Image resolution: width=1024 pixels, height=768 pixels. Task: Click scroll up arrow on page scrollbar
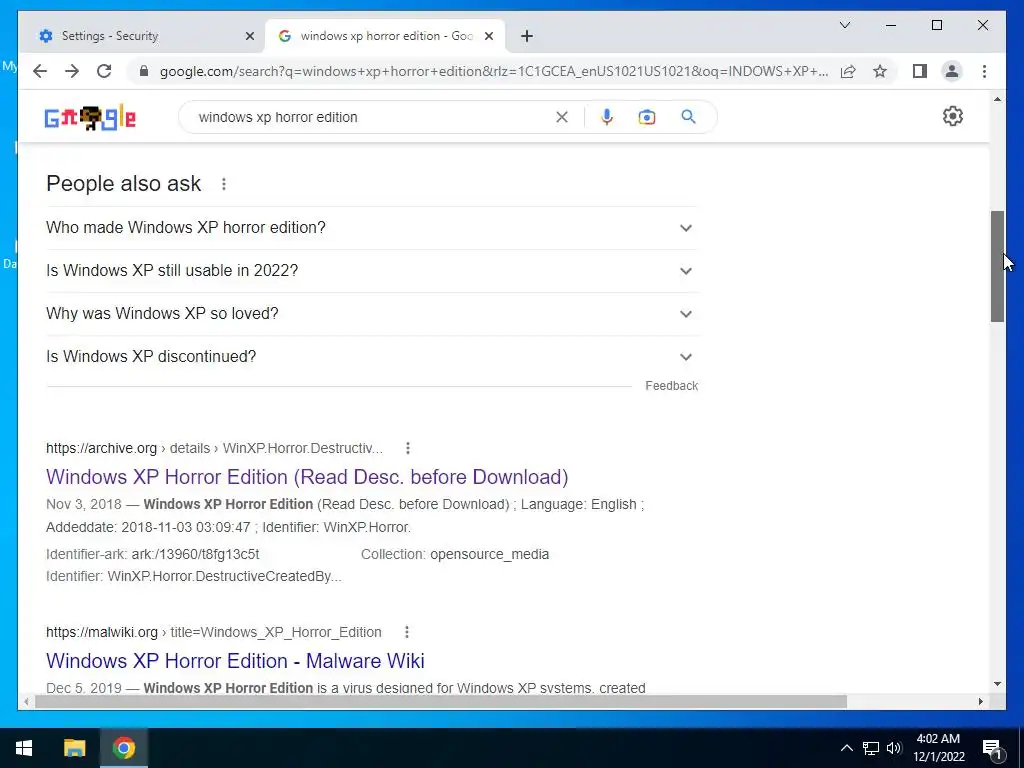(997, 99)
